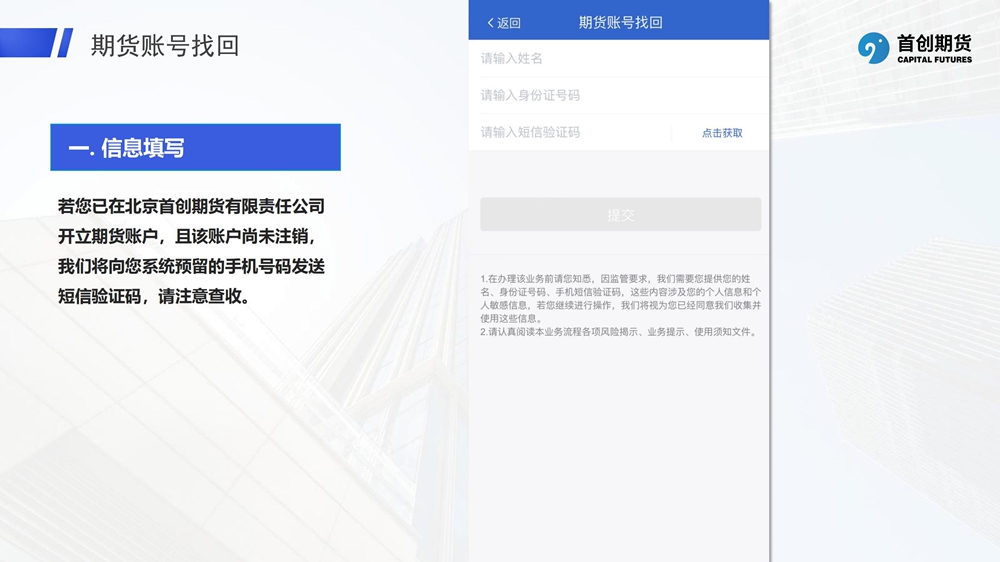Click the back chevron arrow icon

pyautogui.click(x=491, y=23)
